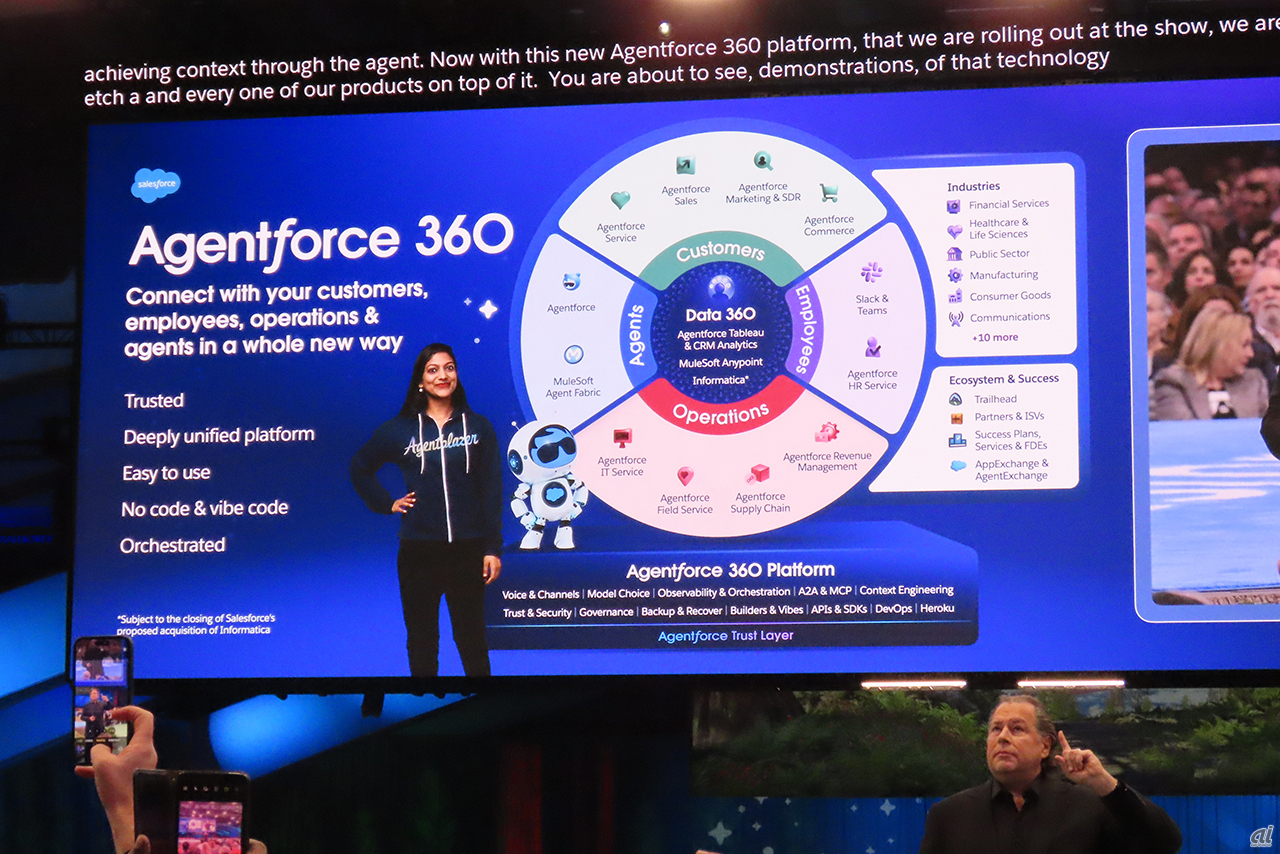
Task: Click the "+10 more" industries text
Action: (x=995, y=338)
